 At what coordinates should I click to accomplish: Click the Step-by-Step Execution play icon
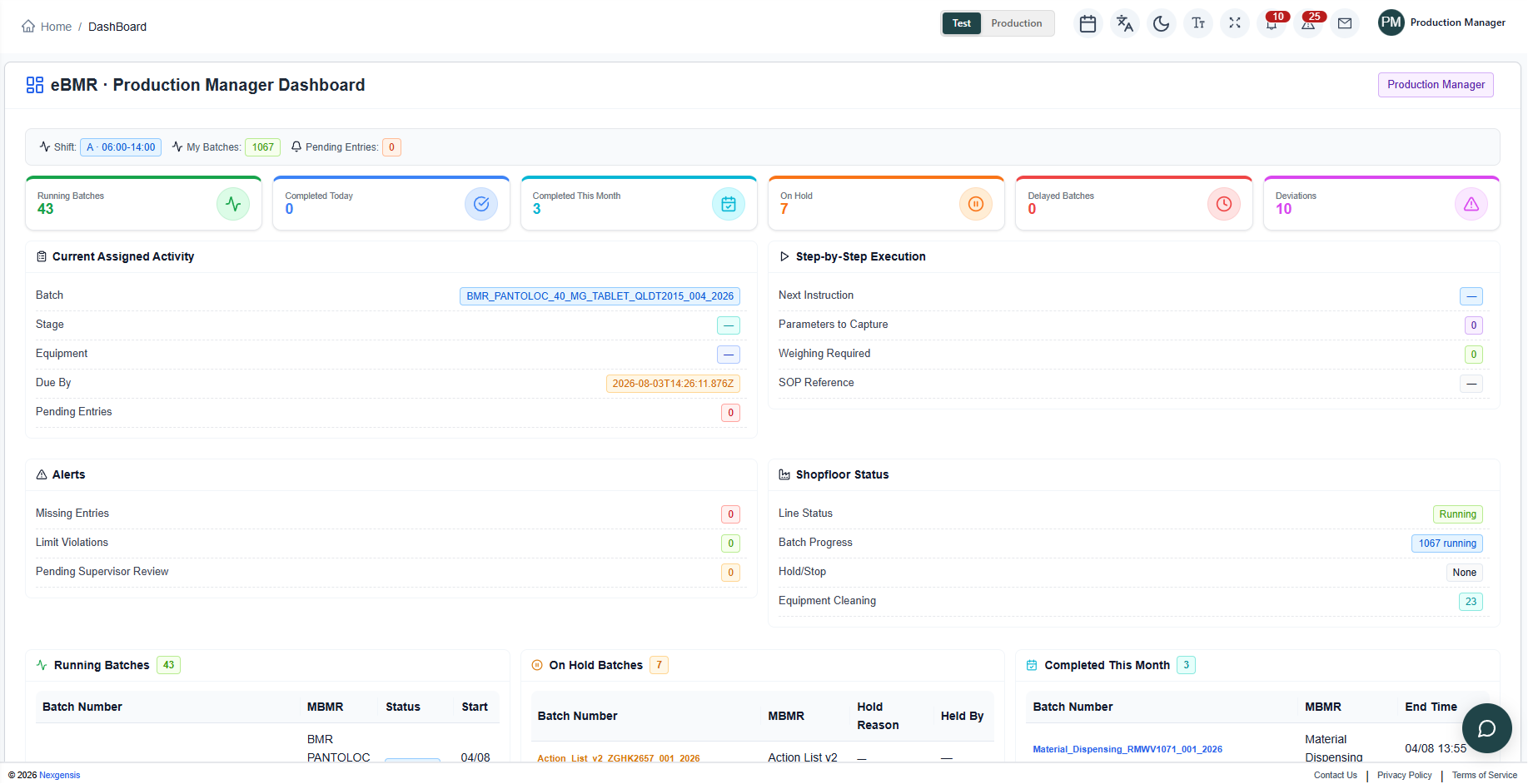(x=784, y=256)
